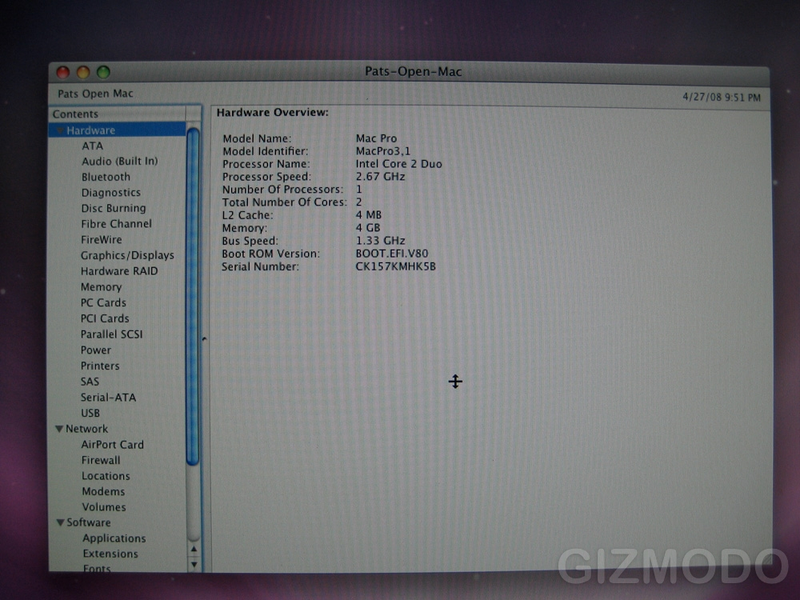Viewport: 800px width, 600px height.
Task: Click the serial number 'CK157KMHK5B'
Action: click(x=396, y=266)
